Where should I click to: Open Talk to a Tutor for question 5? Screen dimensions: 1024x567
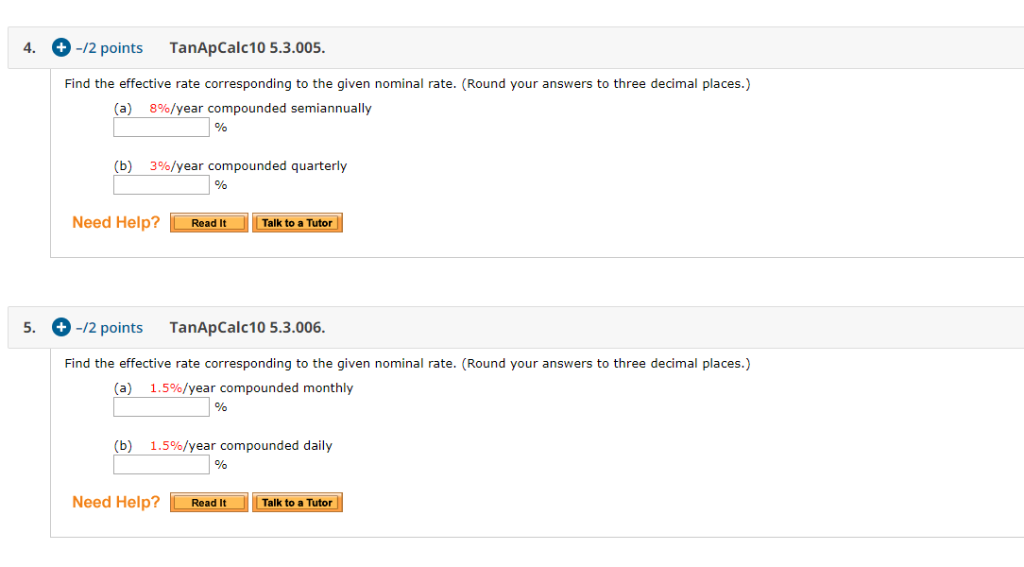297,502
